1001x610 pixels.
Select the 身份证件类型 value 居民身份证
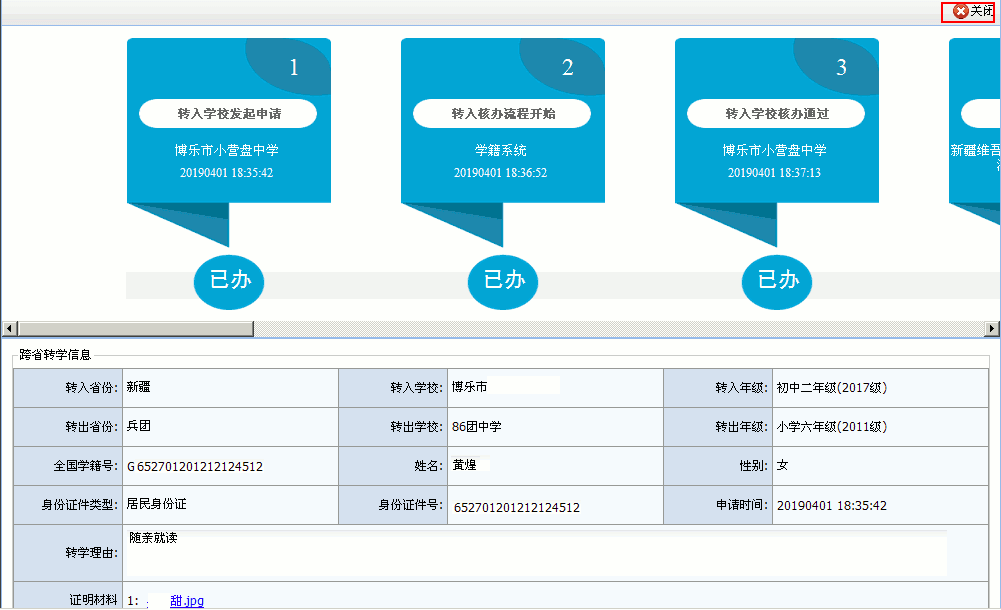coord(156,504)
